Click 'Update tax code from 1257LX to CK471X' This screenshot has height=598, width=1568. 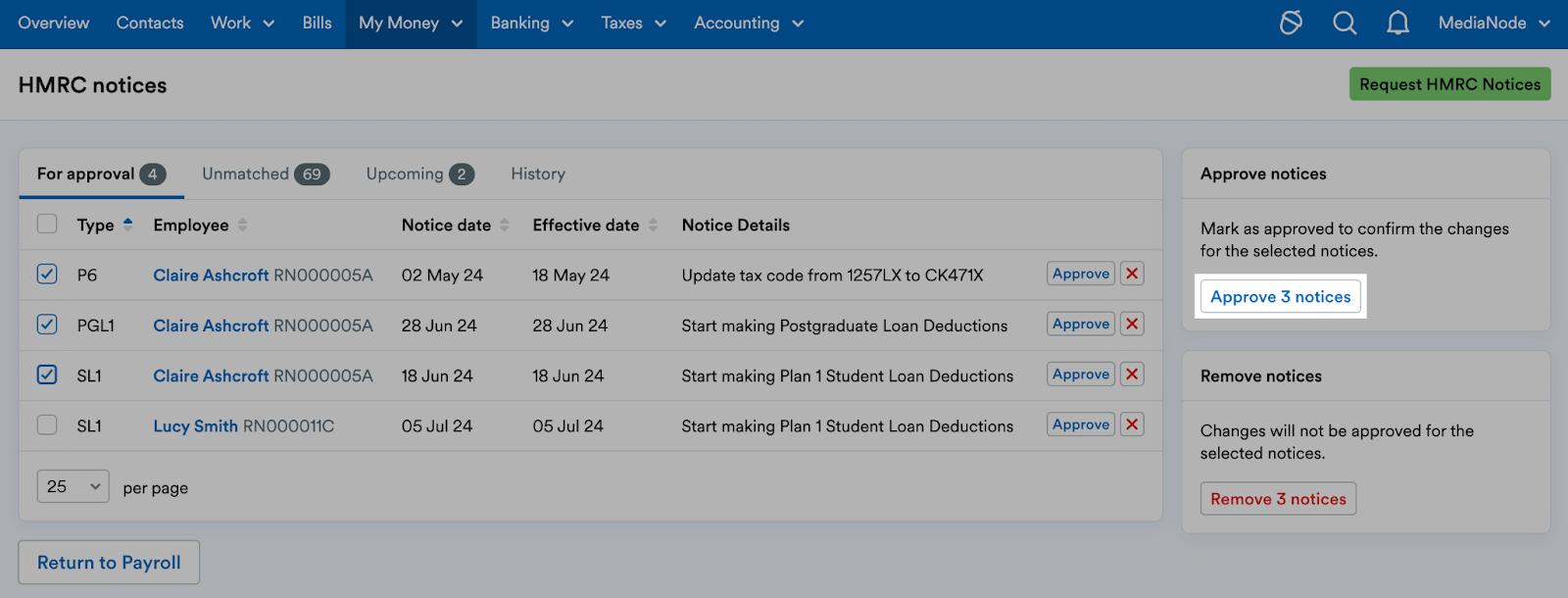pos(832,275)
